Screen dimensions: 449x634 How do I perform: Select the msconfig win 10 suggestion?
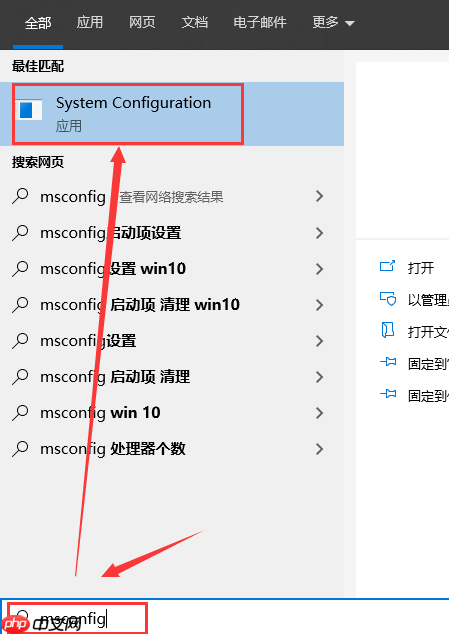[172, 413]
